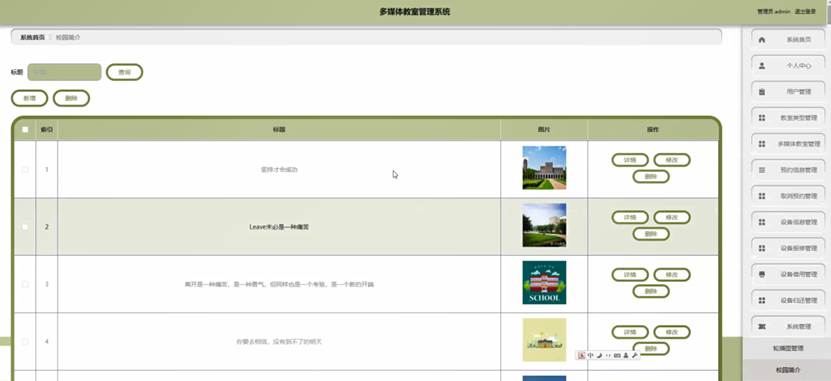This screenshot has width=831, height=381.
Task: Click 修改 for row 3
Action: (x=672, y=274)
